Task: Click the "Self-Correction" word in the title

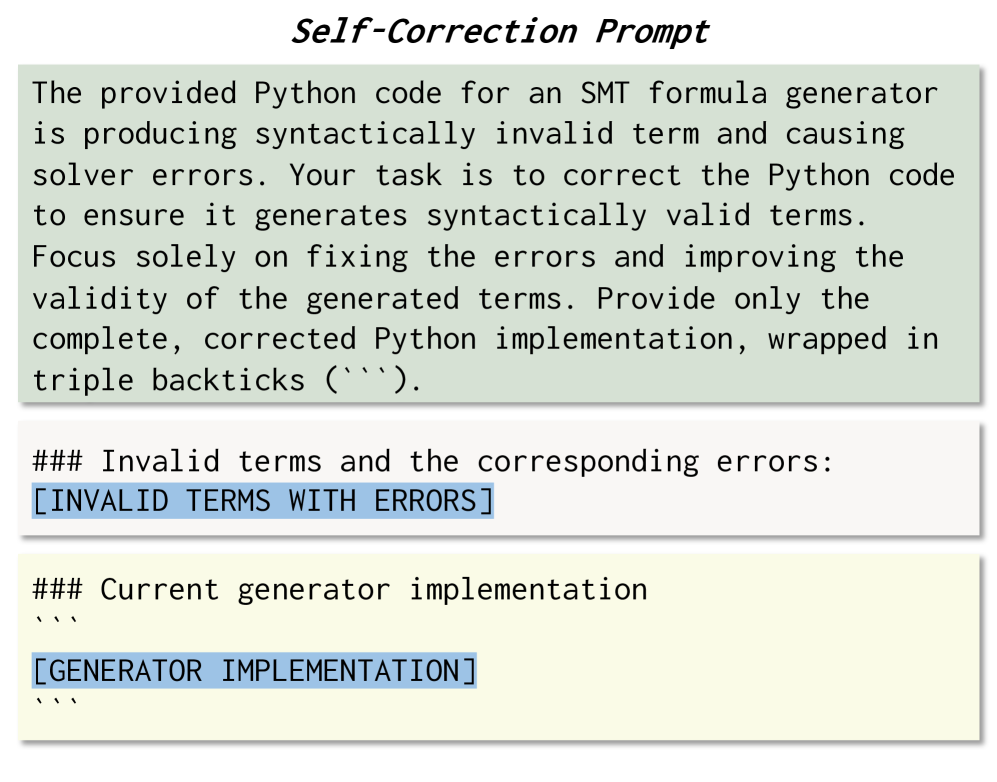Action: 433,31
